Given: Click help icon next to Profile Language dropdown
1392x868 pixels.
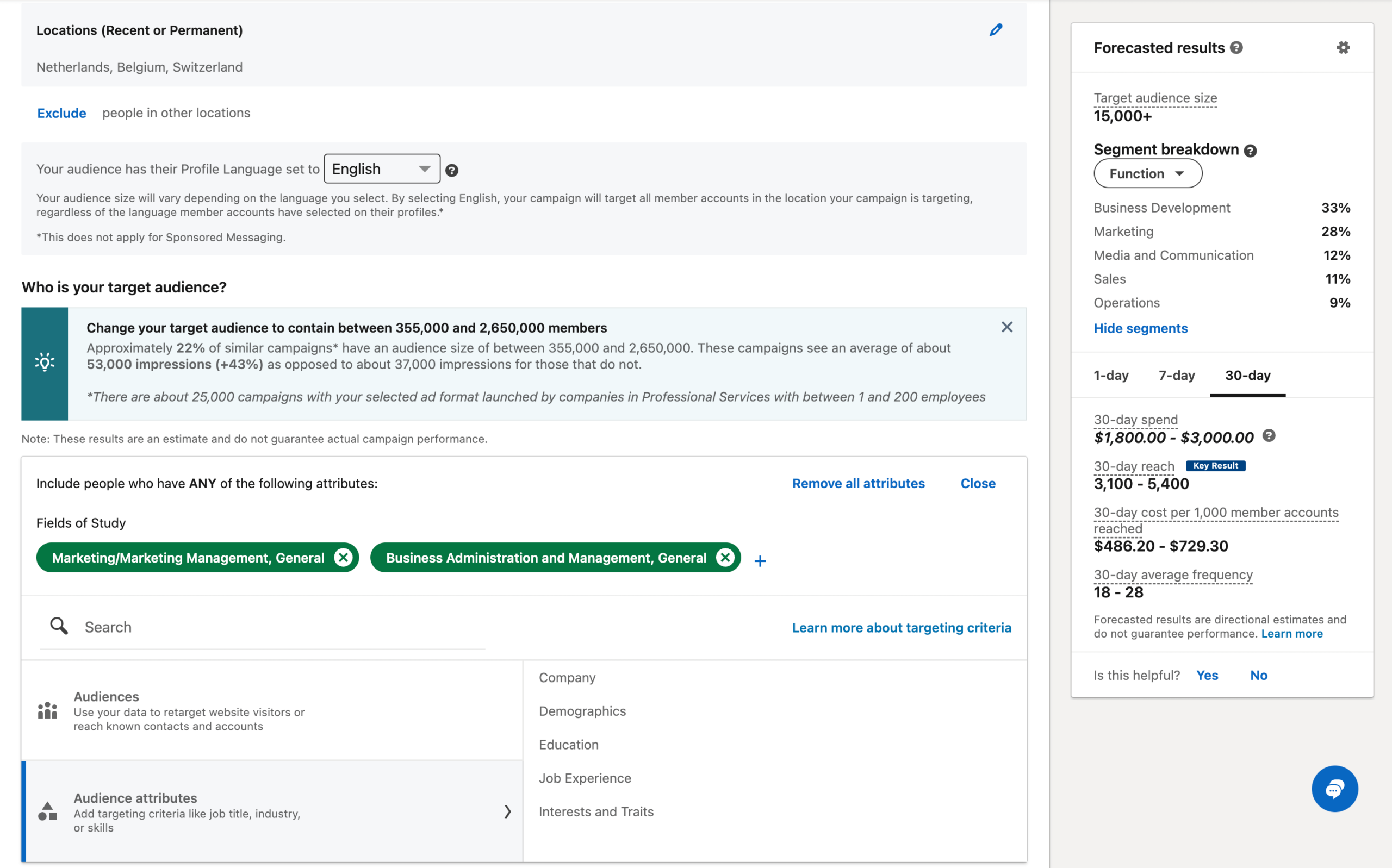Looking at the screenshot, I should 452,171.
